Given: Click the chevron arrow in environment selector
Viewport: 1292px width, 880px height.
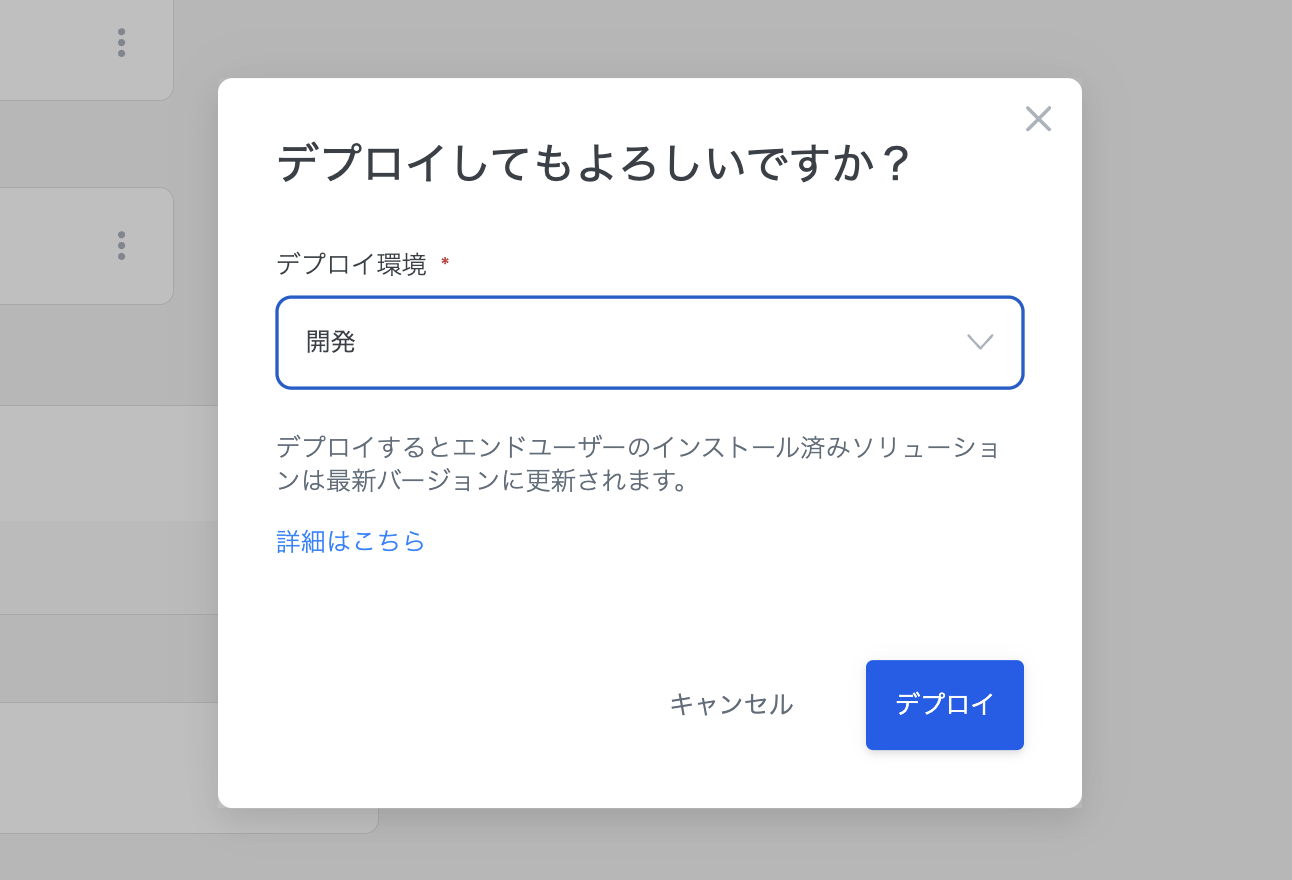Looking at the screenshot, I should click(980, 342).
